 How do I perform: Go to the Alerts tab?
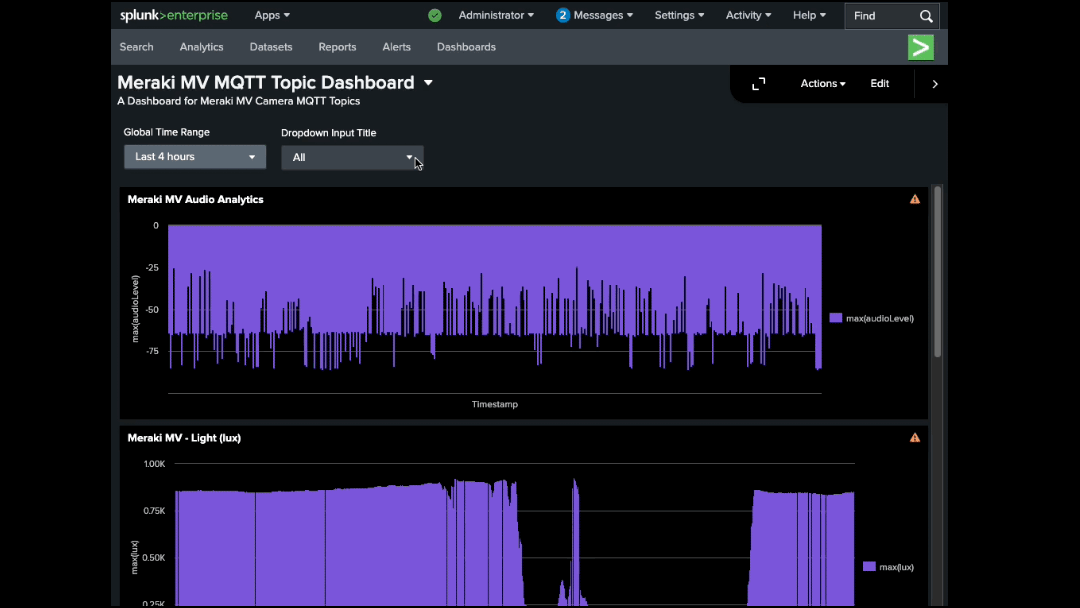coord(396,47)
